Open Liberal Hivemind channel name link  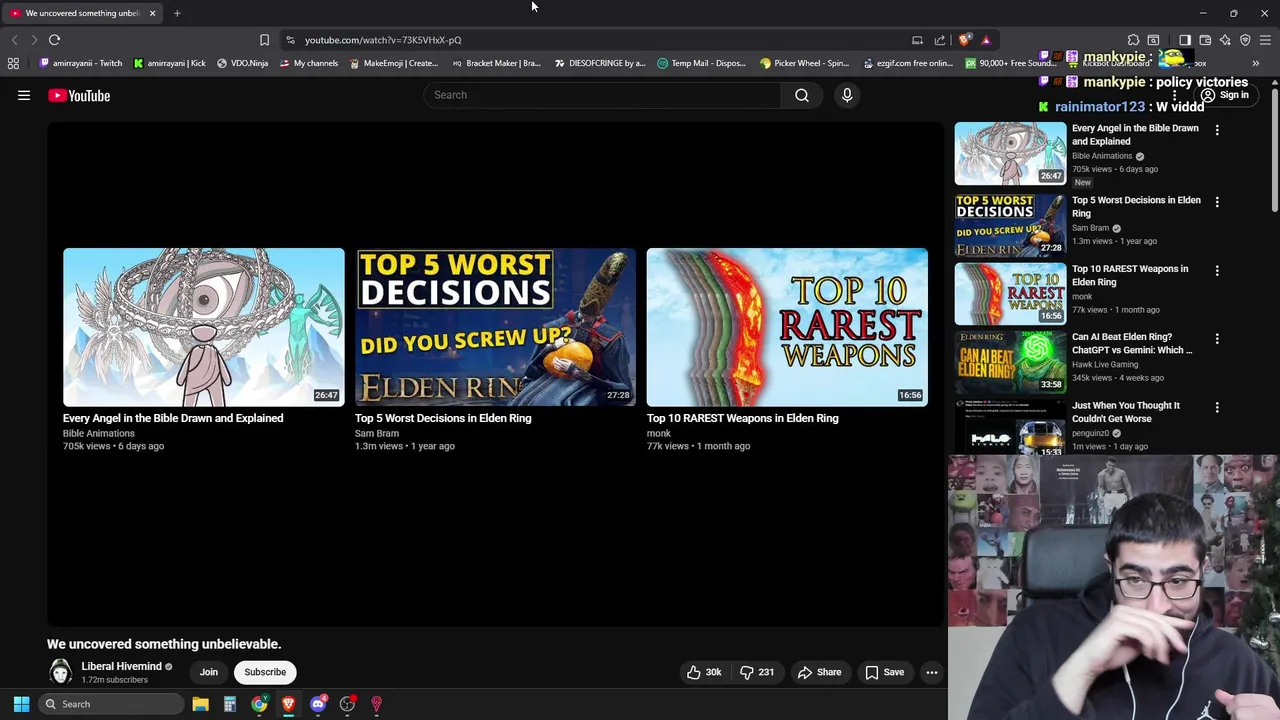[121, 666]
